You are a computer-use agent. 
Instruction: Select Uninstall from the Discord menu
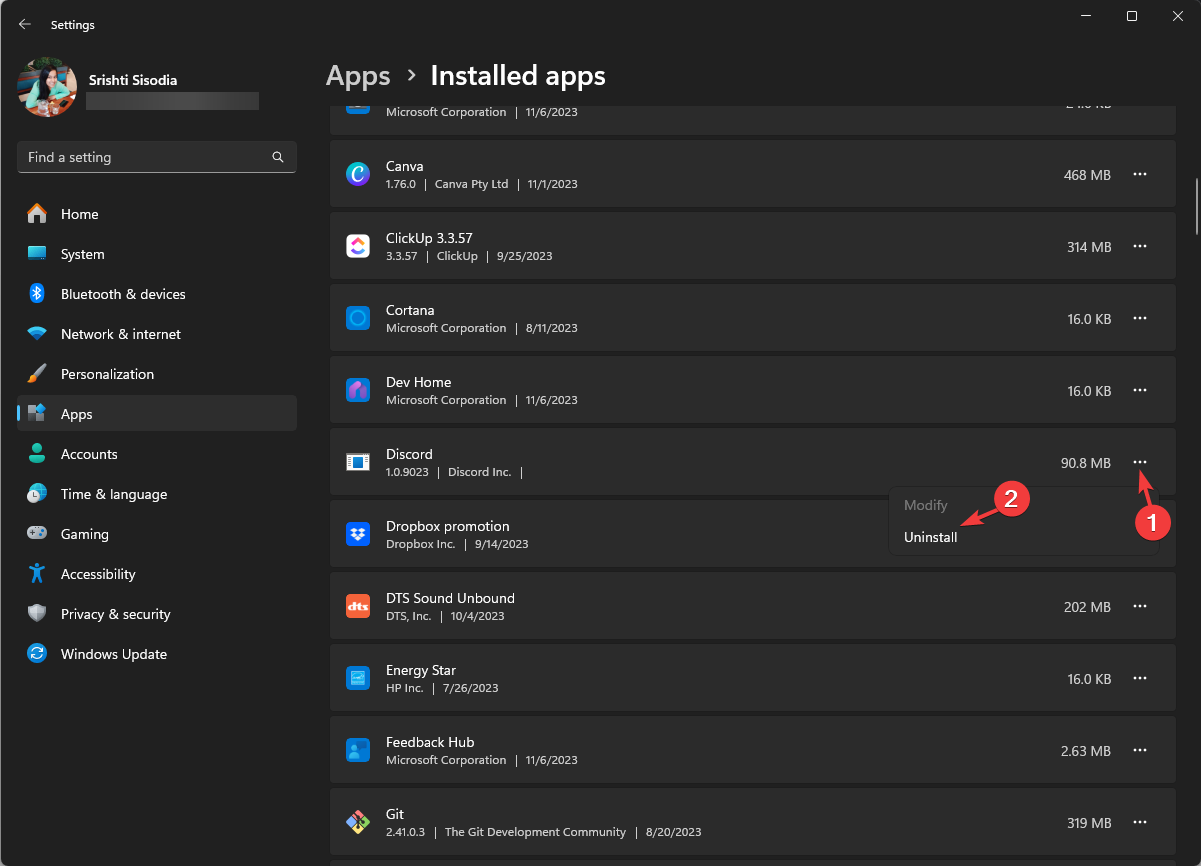click(931, 537)
